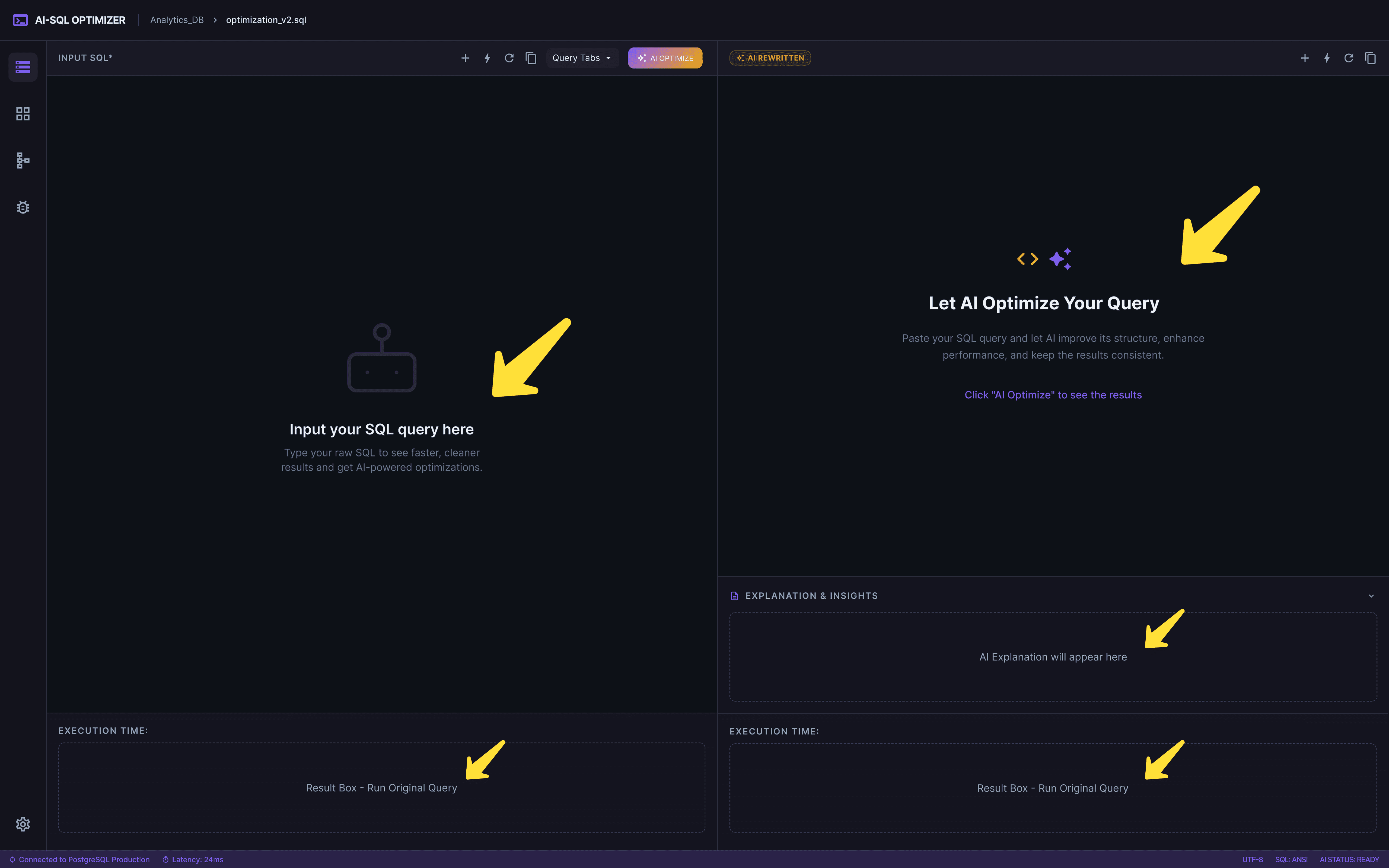Open the query list sidebar icon
The height and width of the screenshot is (868, 1389).
pos(23,67)
